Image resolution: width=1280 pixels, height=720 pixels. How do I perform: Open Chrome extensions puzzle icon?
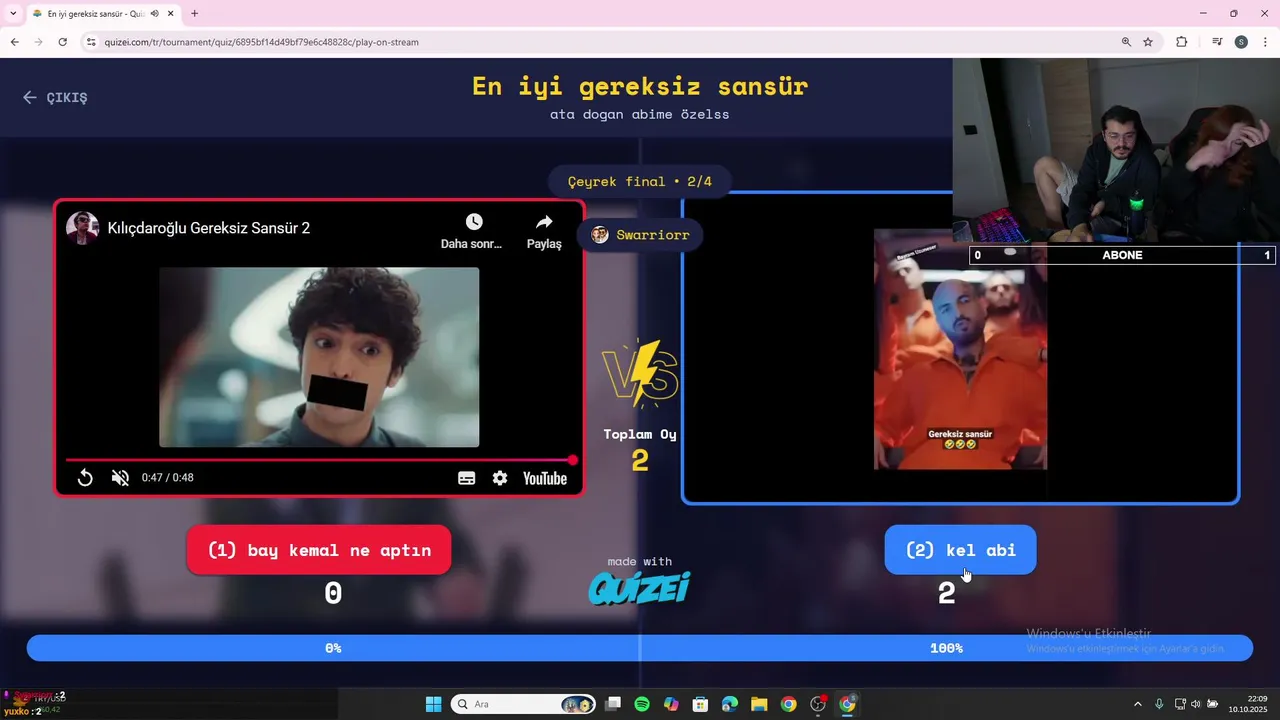pyautogui.click(x=1181, y=42)
